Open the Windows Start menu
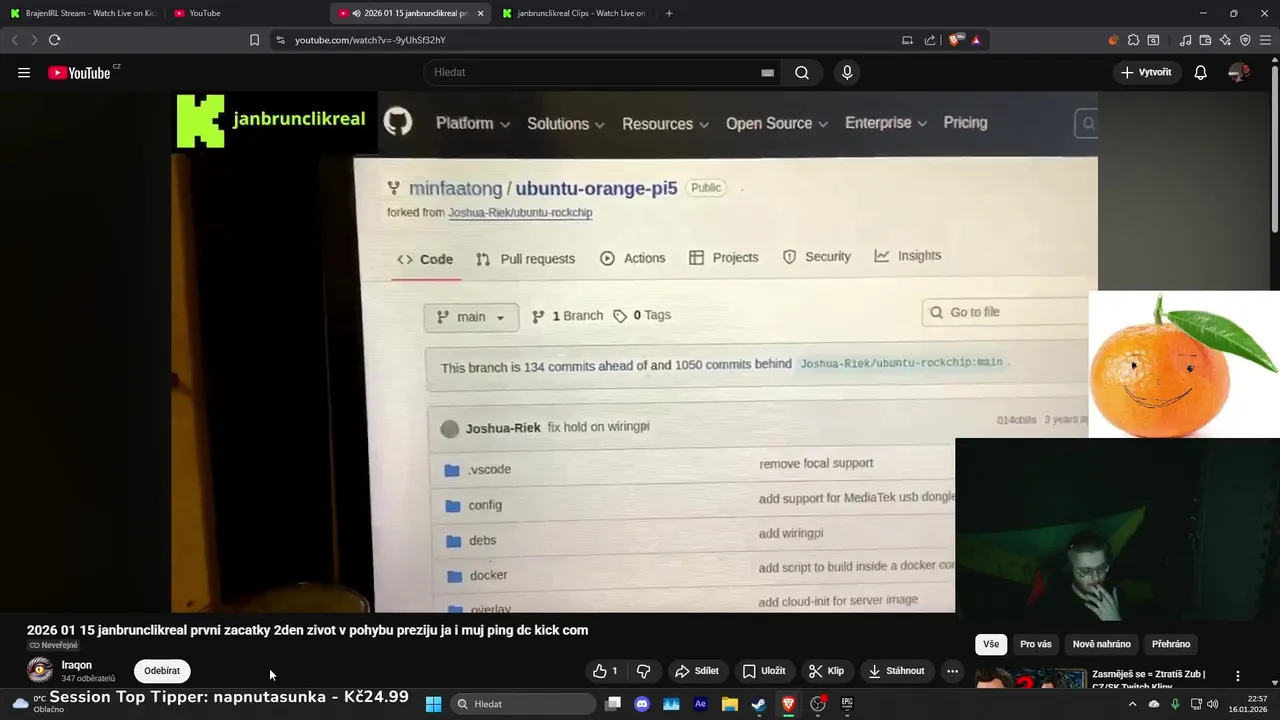The width and height of the screenshot is (1280, 720). pos(433,704)
